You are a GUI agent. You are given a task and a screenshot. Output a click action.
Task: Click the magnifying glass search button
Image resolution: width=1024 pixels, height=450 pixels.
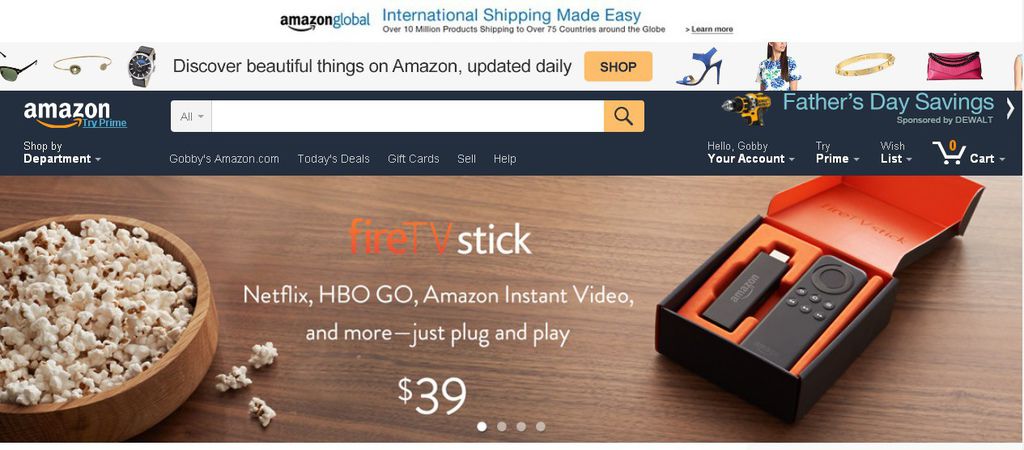point(624,116)
